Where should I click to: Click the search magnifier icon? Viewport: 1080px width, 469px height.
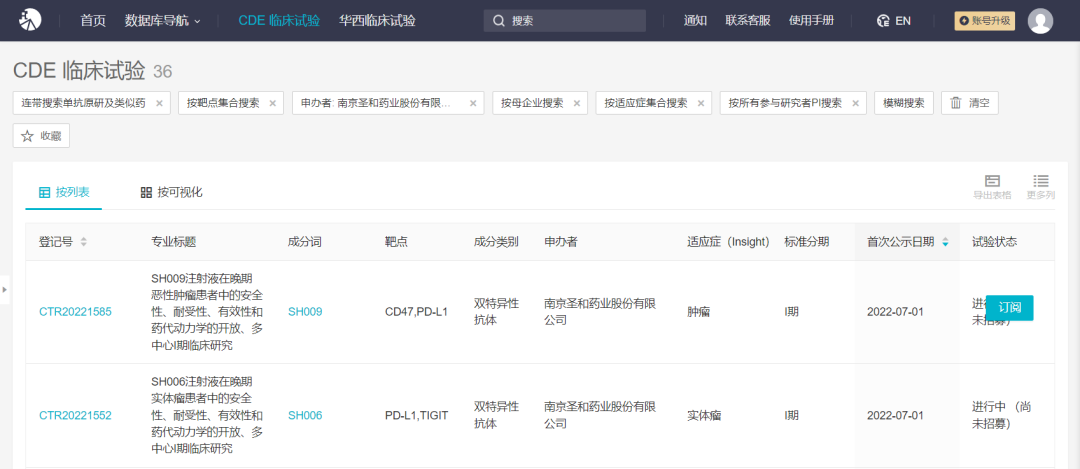point(499,21)
